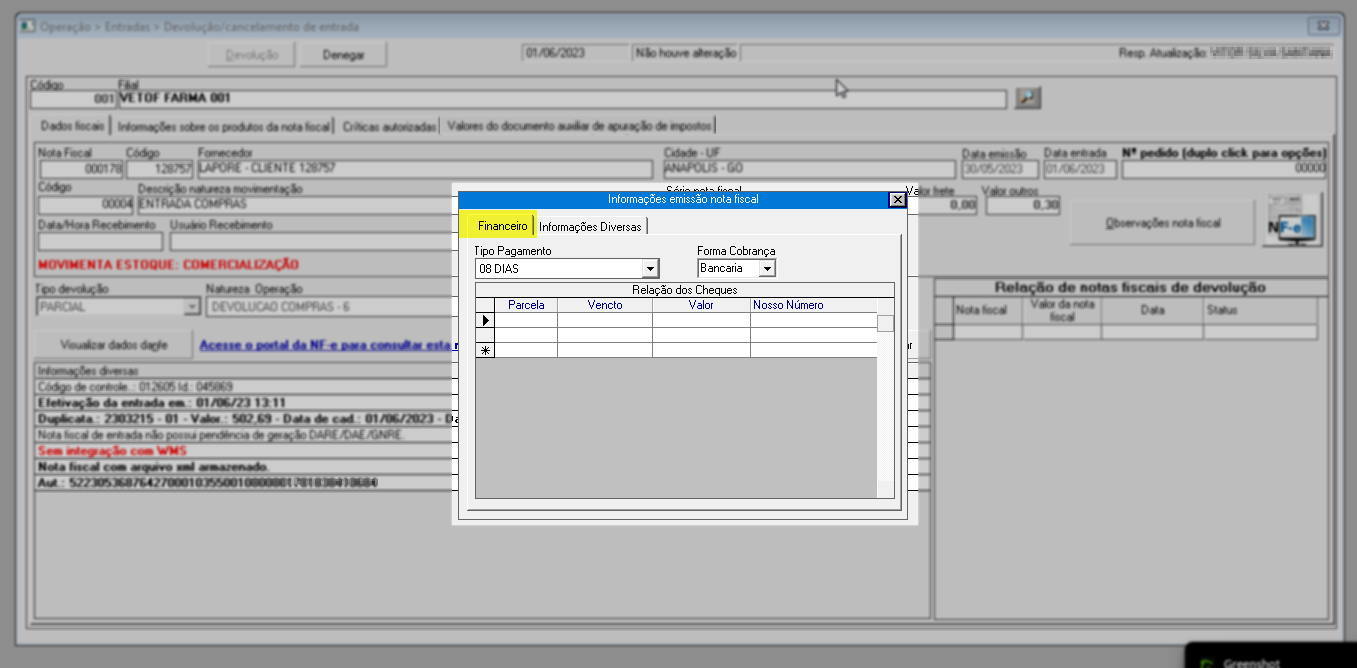Screen dimensions: 1357x668
Task: Close the Informações emissão nota fiscal dialog
Action: tap(897, 199)
